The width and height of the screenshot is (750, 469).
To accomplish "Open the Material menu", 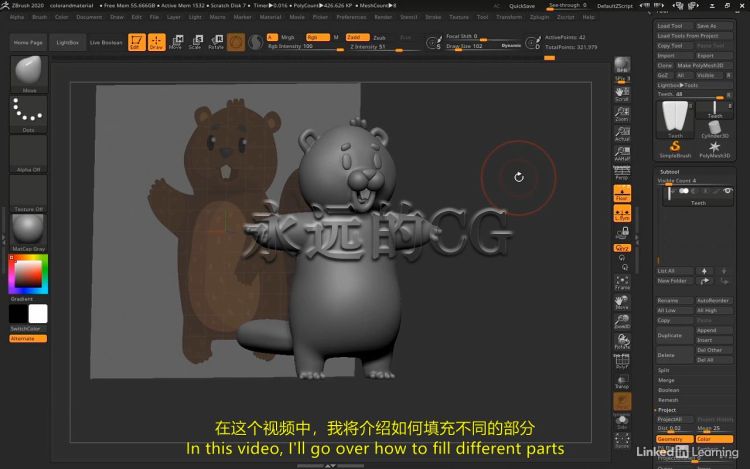I will pos(270,17).
